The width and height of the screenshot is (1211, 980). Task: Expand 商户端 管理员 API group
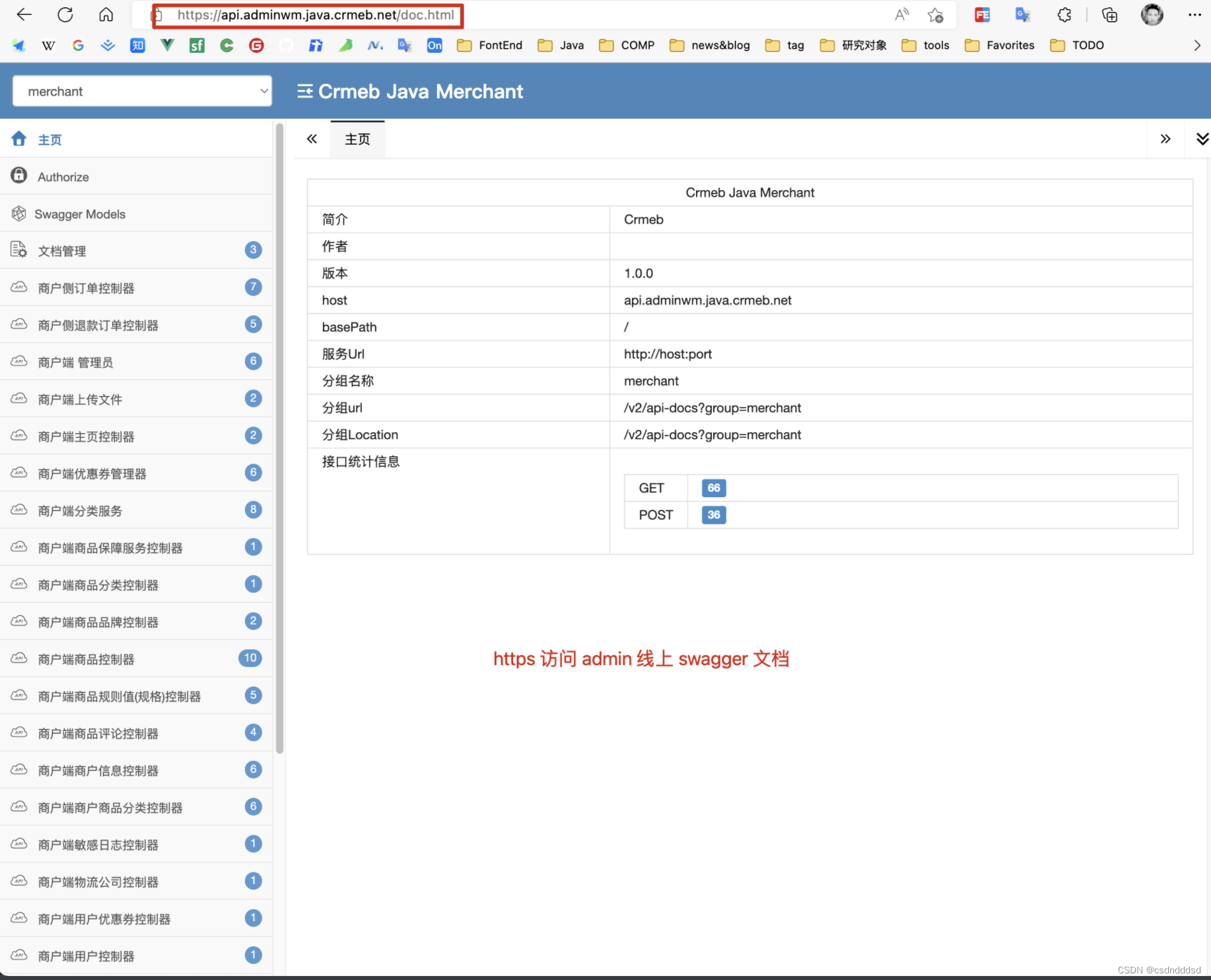coord(136,361)
